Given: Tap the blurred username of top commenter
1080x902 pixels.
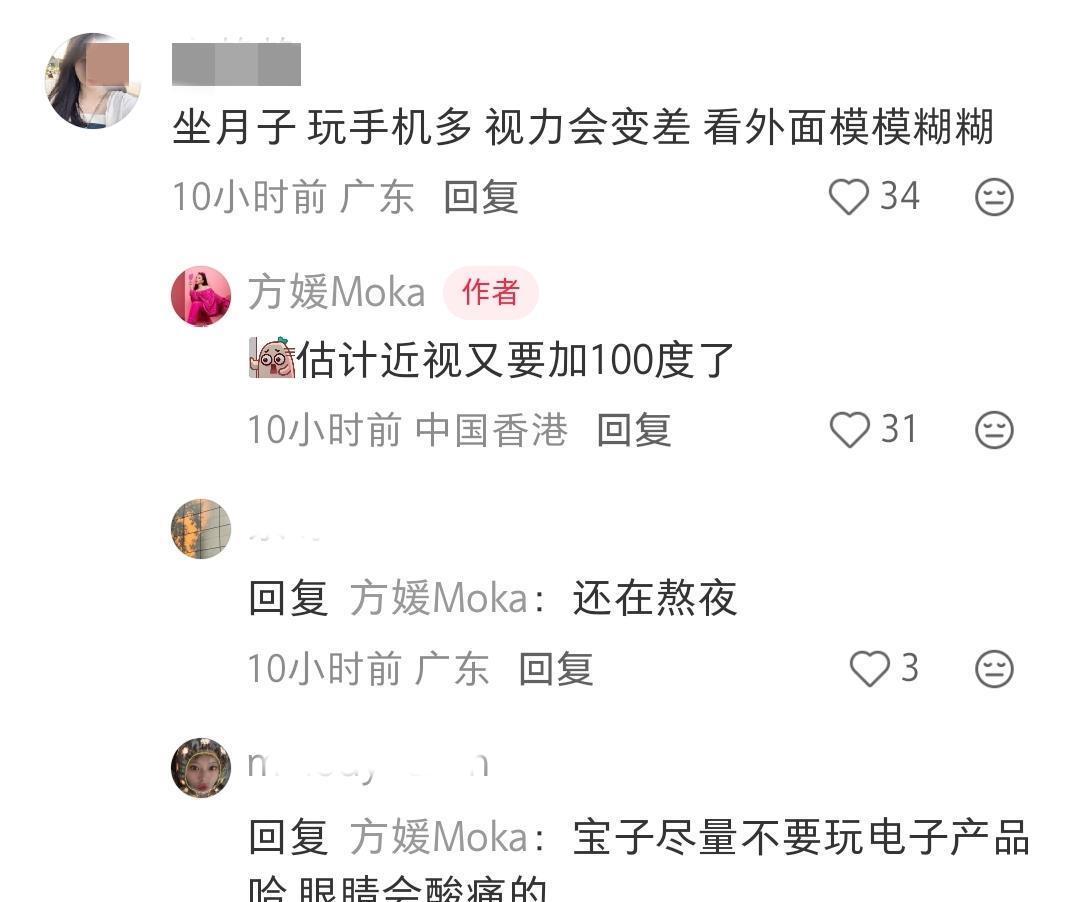Looking at the screenshot, I should (x=236, y=64).
